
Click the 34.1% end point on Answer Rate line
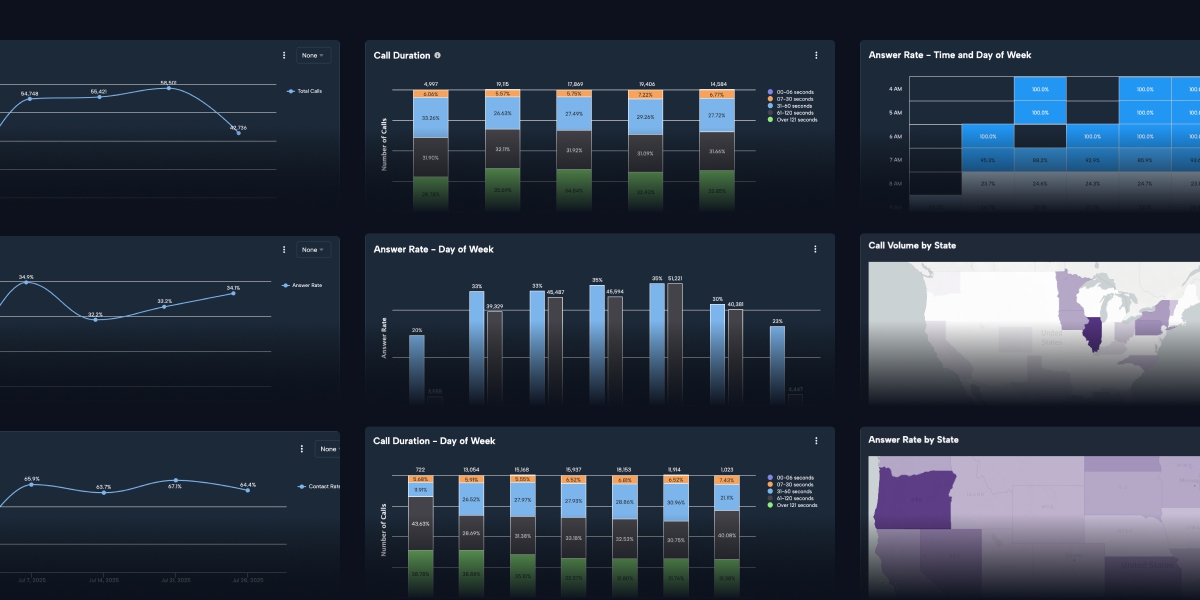point(233,293)
